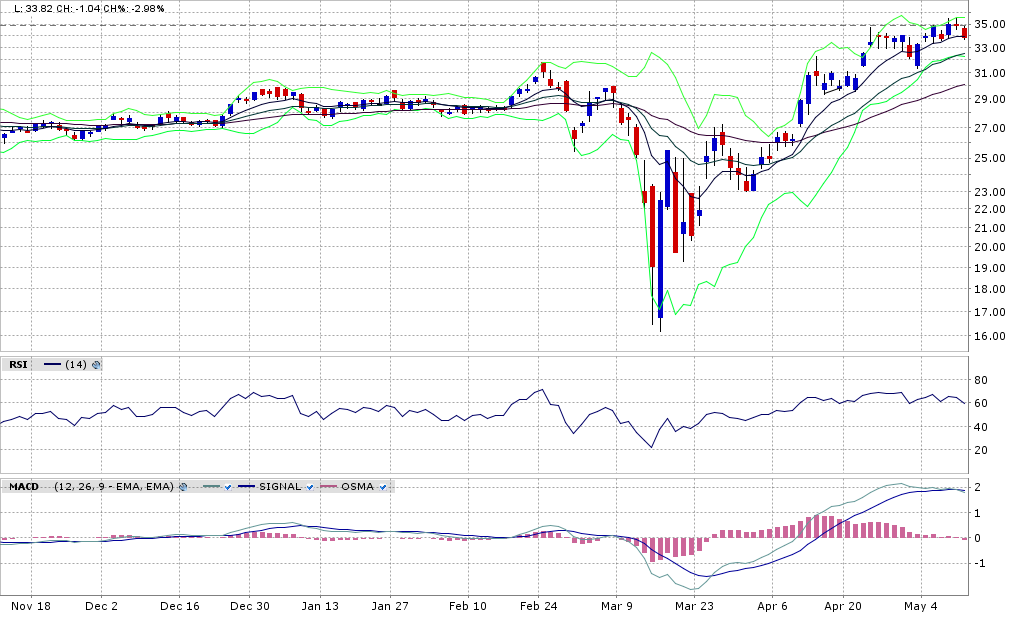The height and width of the screenshot is (620, 1014).
Task: Click the MACD panel label
Action: (x=24, y=487)
